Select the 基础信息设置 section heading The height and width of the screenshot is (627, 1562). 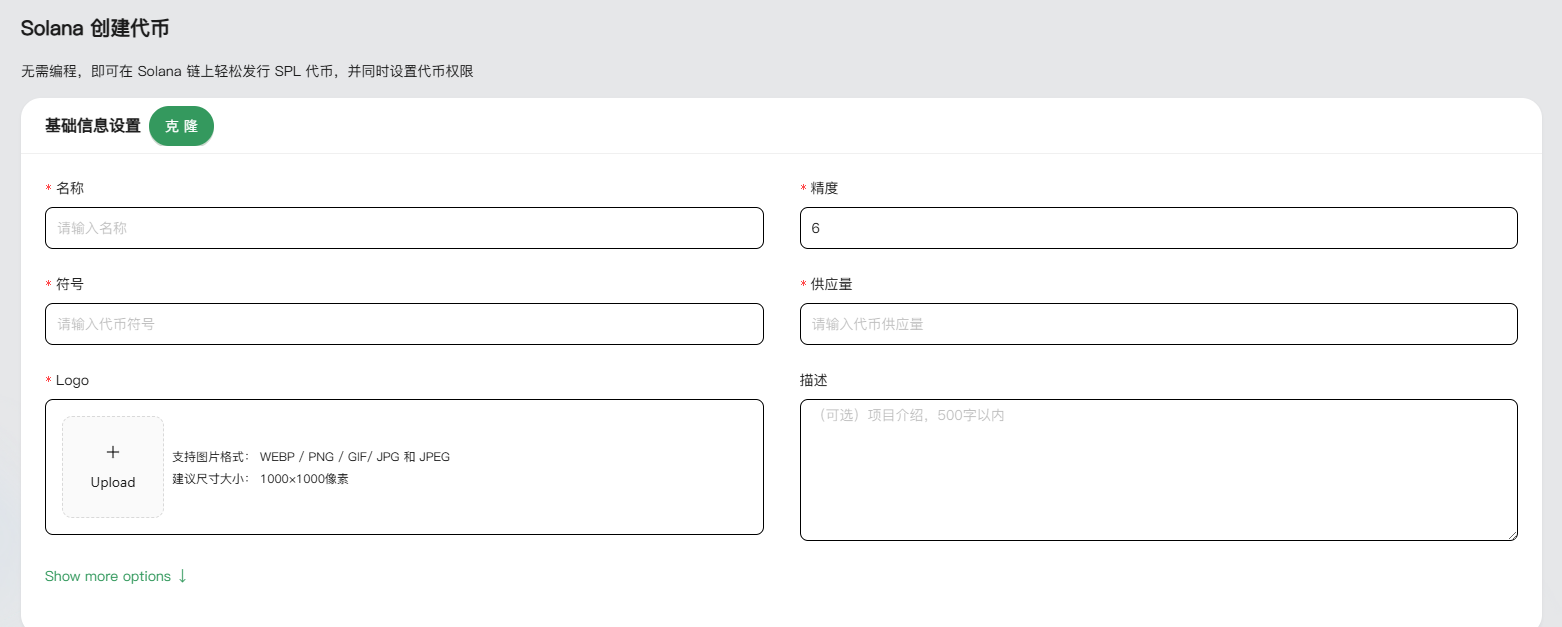point(93,126)
